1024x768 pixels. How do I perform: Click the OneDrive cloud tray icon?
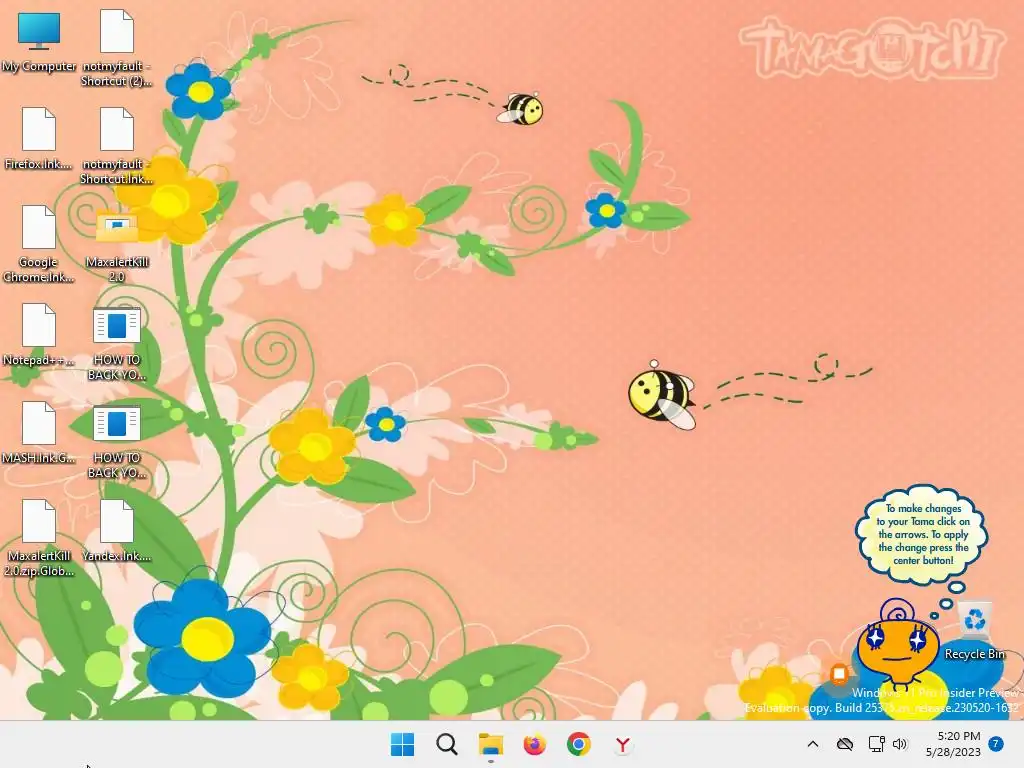click(845, 744)
